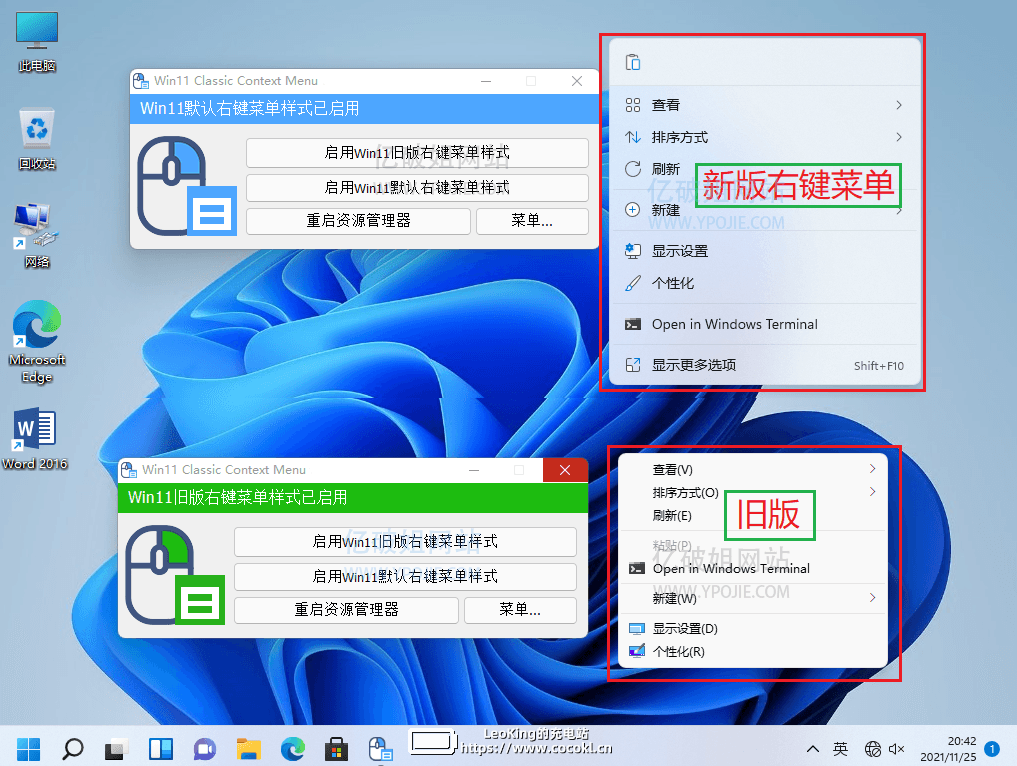This screenshot has width=1017, height=766.
Task: Close the bottom Win11 Classic Context Menu window
Action: pyautogui.click(x=565, y=470)
